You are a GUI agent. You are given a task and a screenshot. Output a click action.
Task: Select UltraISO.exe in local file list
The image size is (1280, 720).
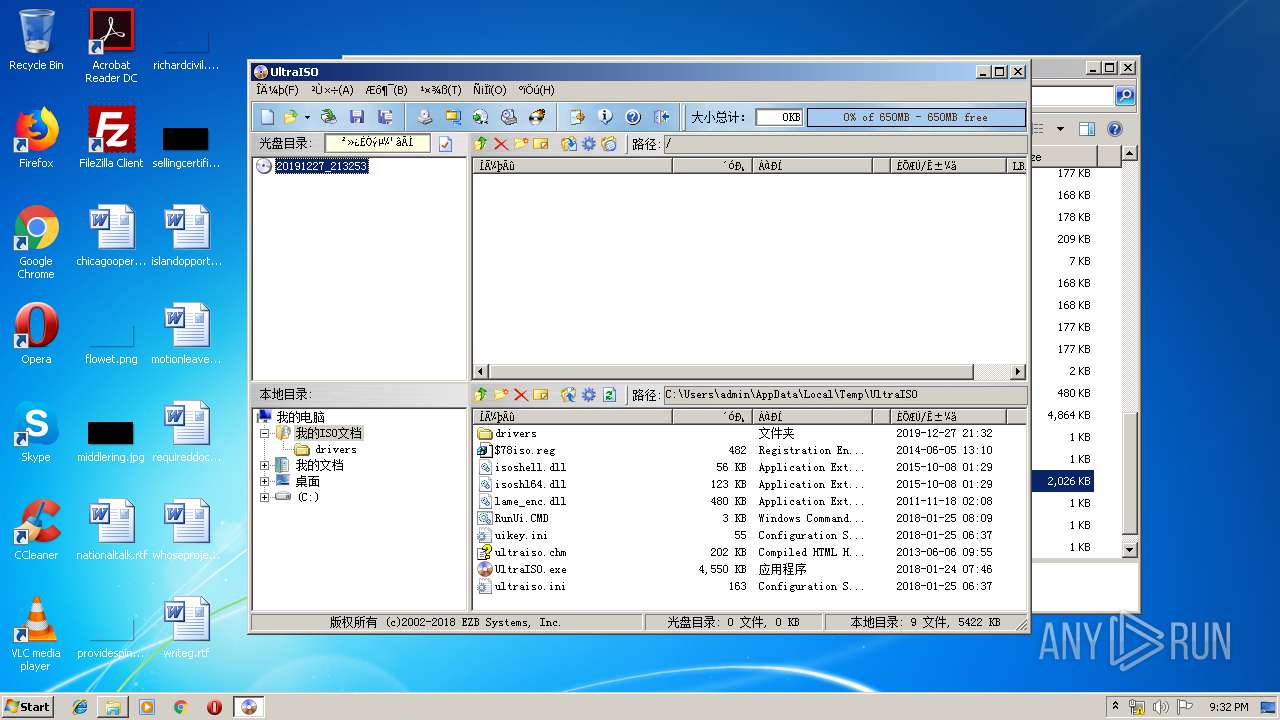click(531, 569)
